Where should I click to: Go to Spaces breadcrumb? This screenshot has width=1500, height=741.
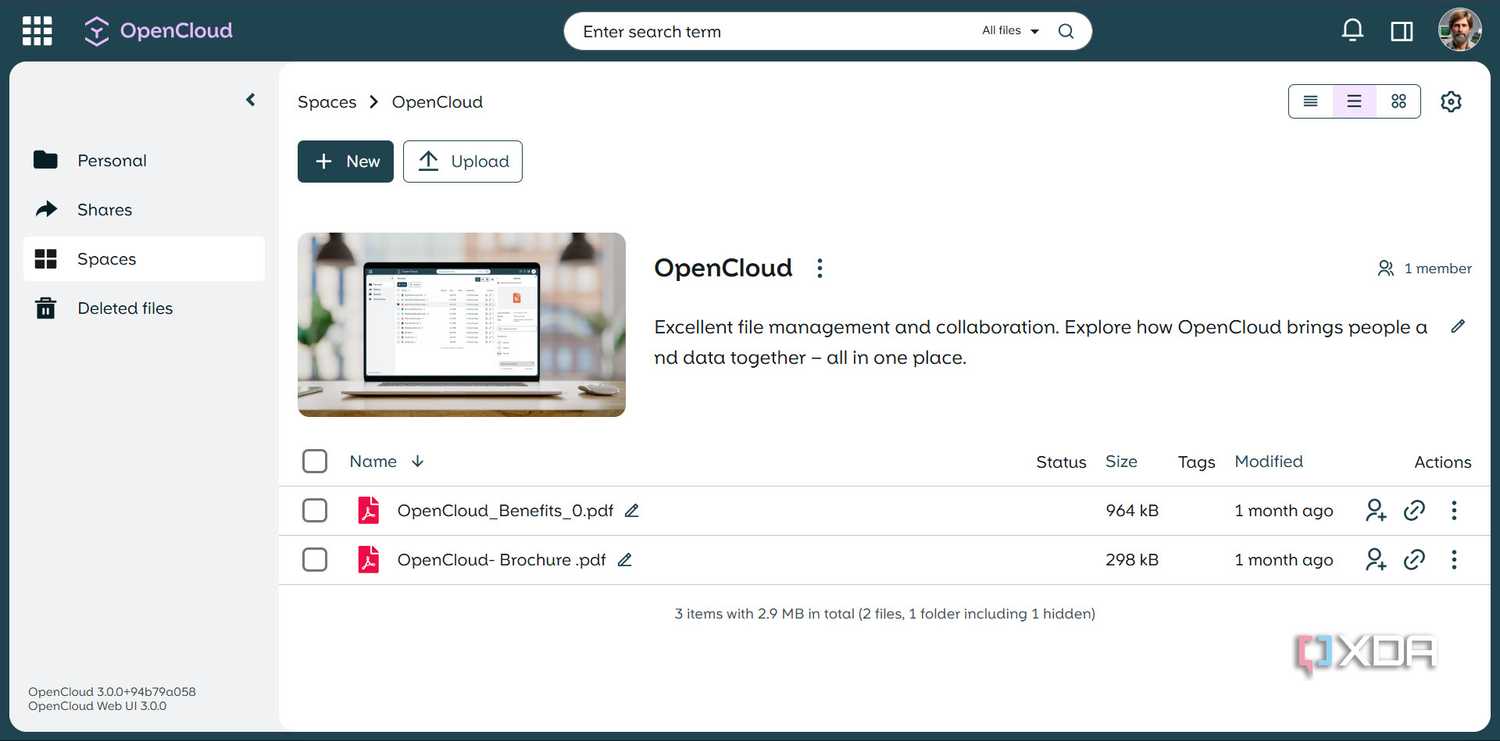pyautogui.click(x=327, y=102)
